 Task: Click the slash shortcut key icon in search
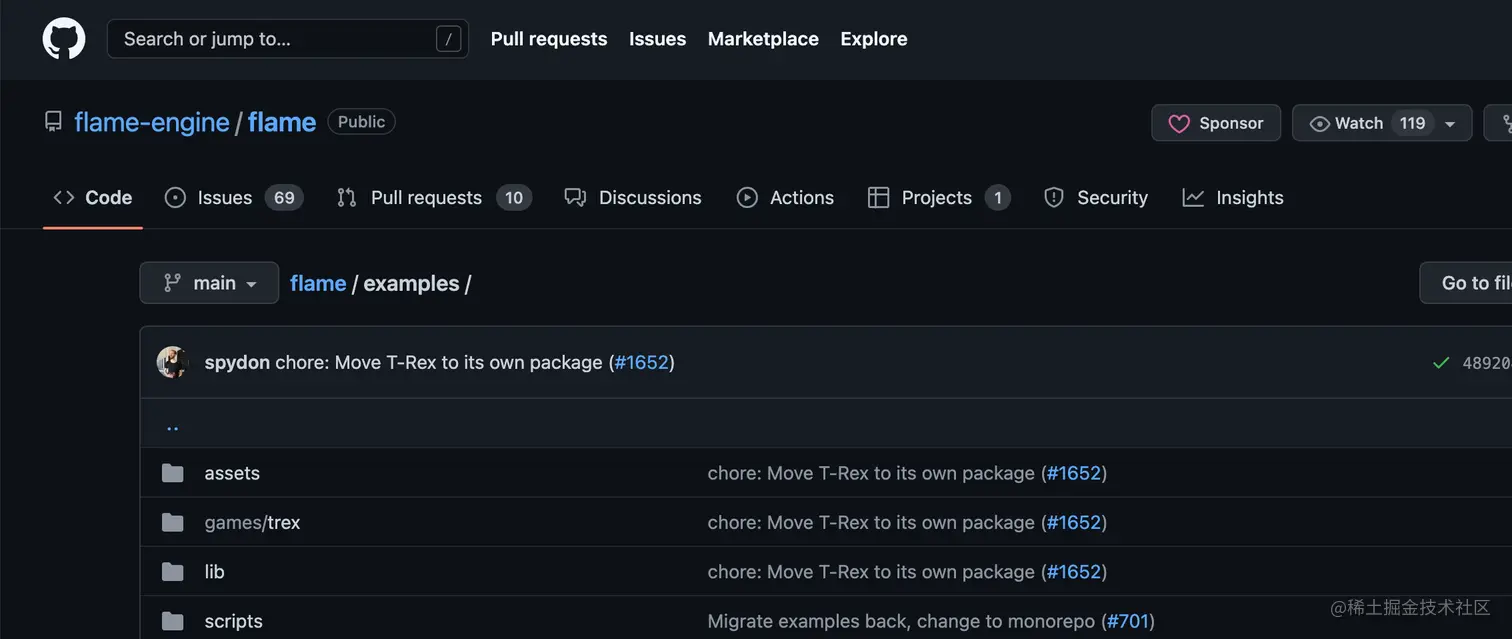pos(448,39)
